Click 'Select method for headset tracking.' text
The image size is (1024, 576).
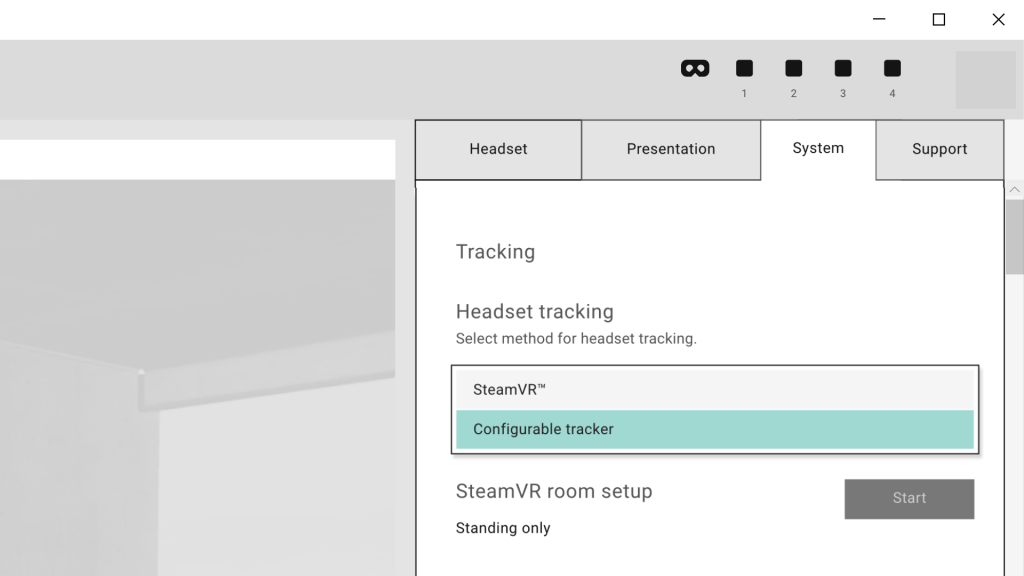click(x=576, y=339)
